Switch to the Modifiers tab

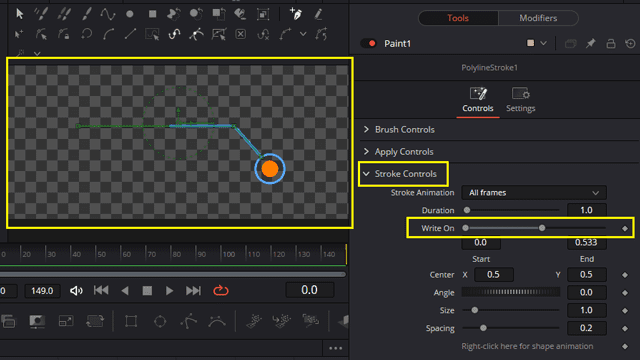click(x=538, y=18)
